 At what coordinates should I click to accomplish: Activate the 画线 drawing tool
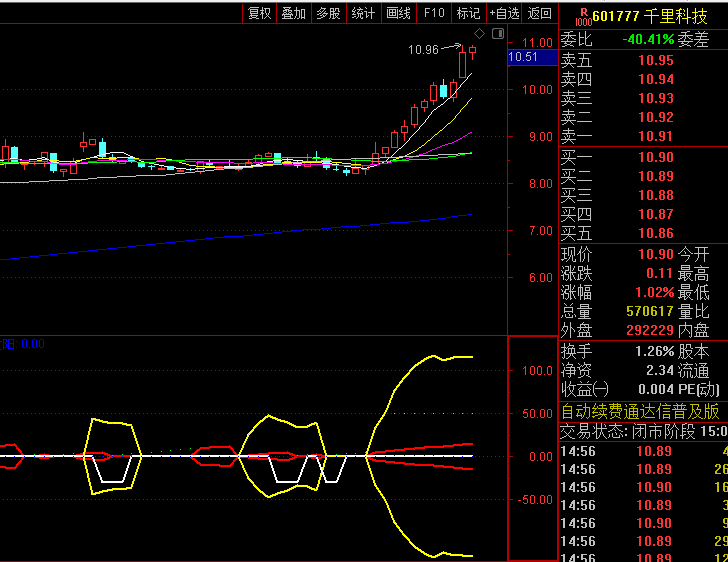coord(398,13)
